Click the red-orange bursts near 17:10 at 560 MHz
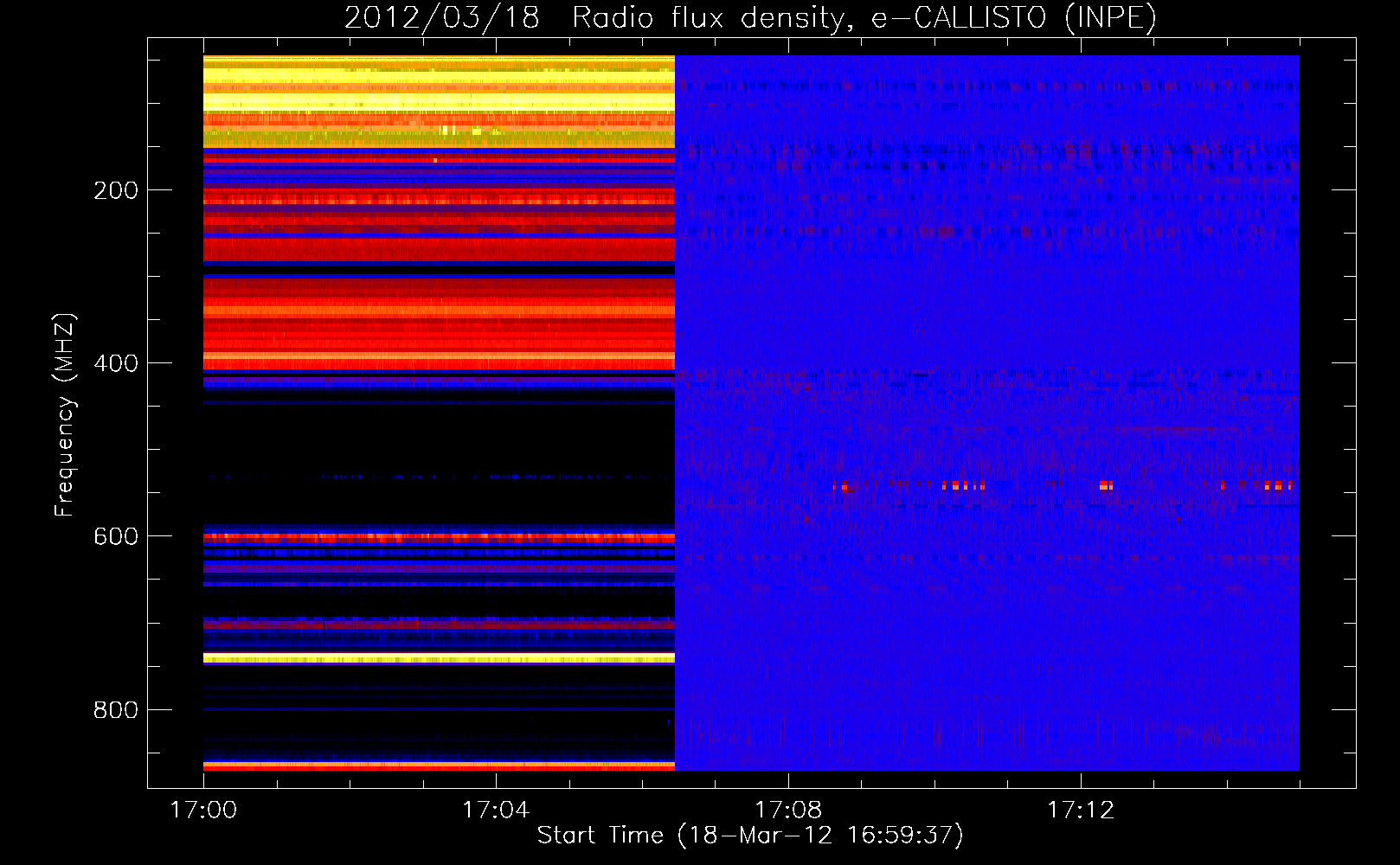Screen dimensions: 1400x865 pyautogui.click(x=963, y=485)
